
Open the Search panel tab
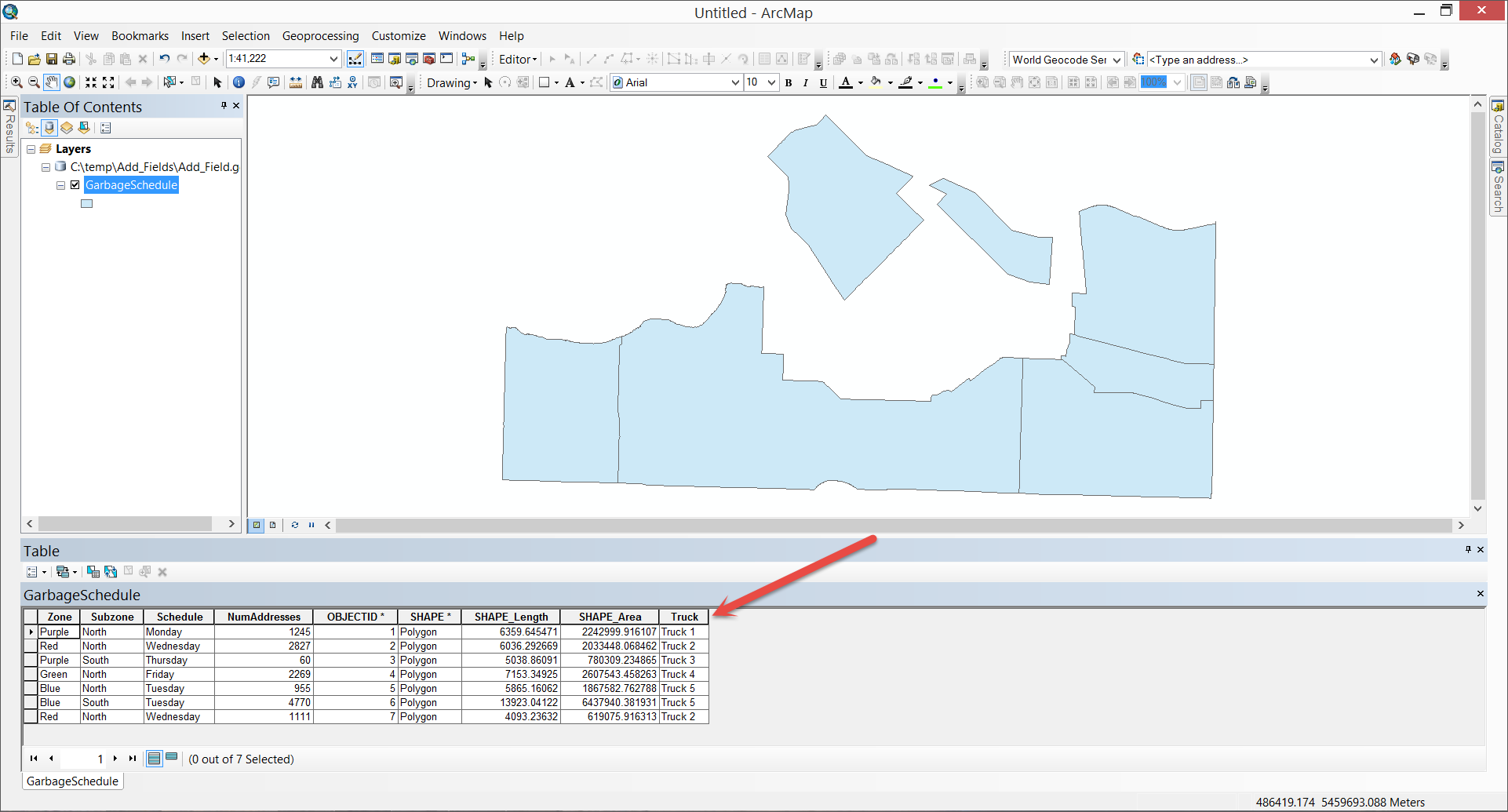pos(1497,182)
